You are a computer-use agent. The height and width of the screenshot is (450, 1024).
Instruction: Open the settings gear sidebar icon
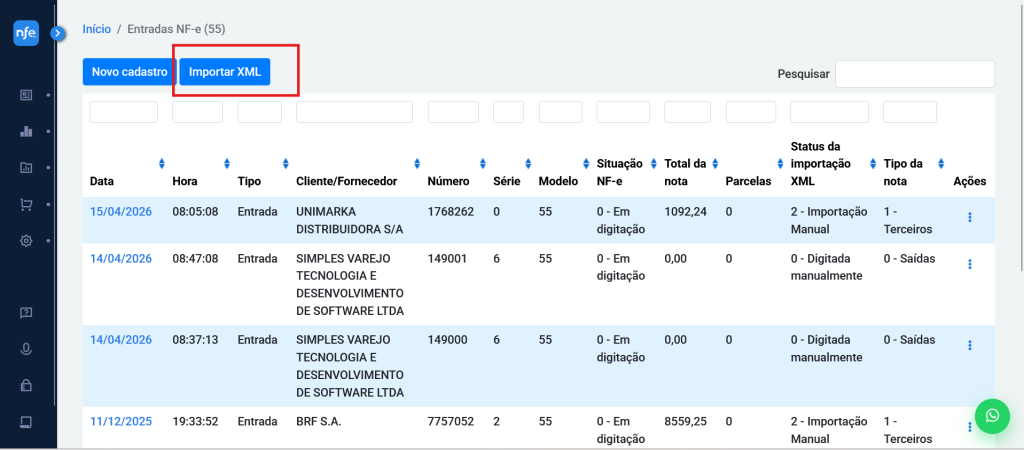[26, 241]
